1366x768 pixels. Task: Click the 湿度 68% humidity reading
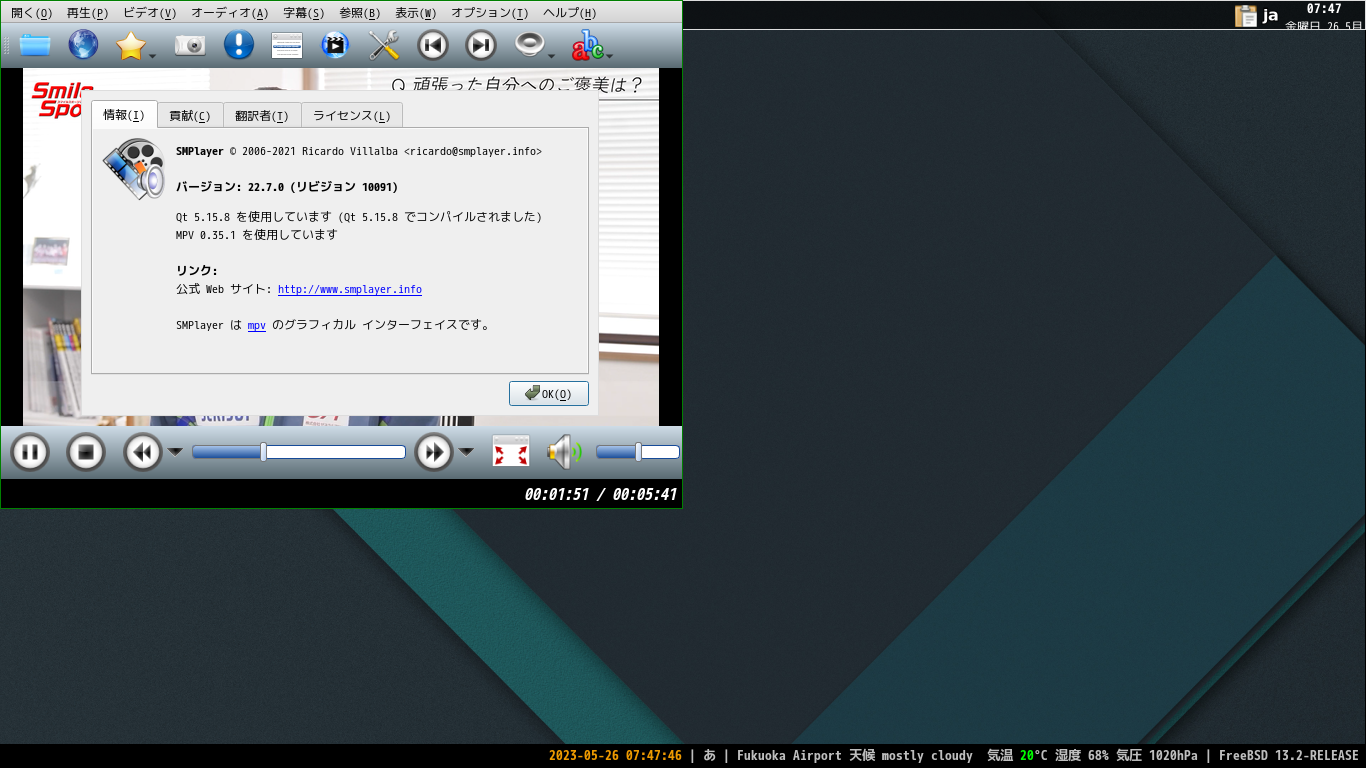coord(1081,756)
